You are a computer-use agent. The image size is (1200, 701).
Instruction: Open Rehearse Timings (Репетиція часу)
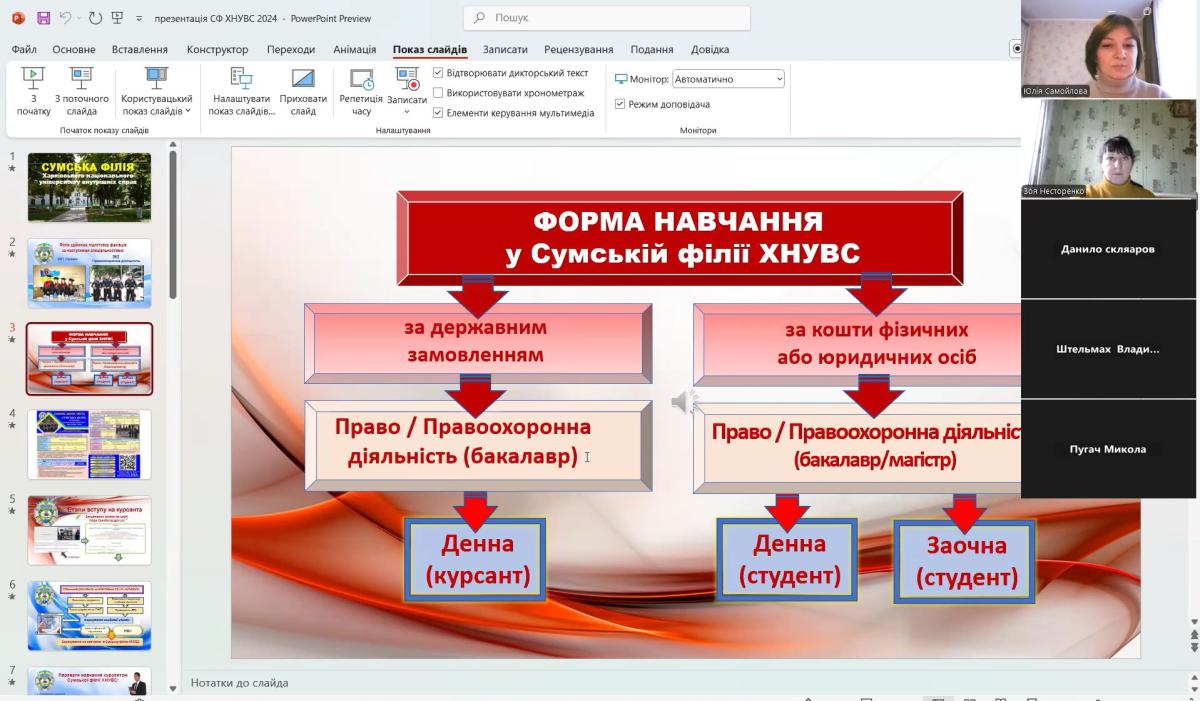point(361,91)
